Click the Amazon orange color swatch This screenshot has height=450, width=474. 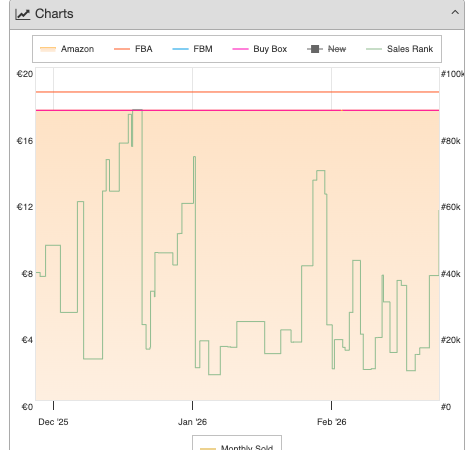click(48, 49)
